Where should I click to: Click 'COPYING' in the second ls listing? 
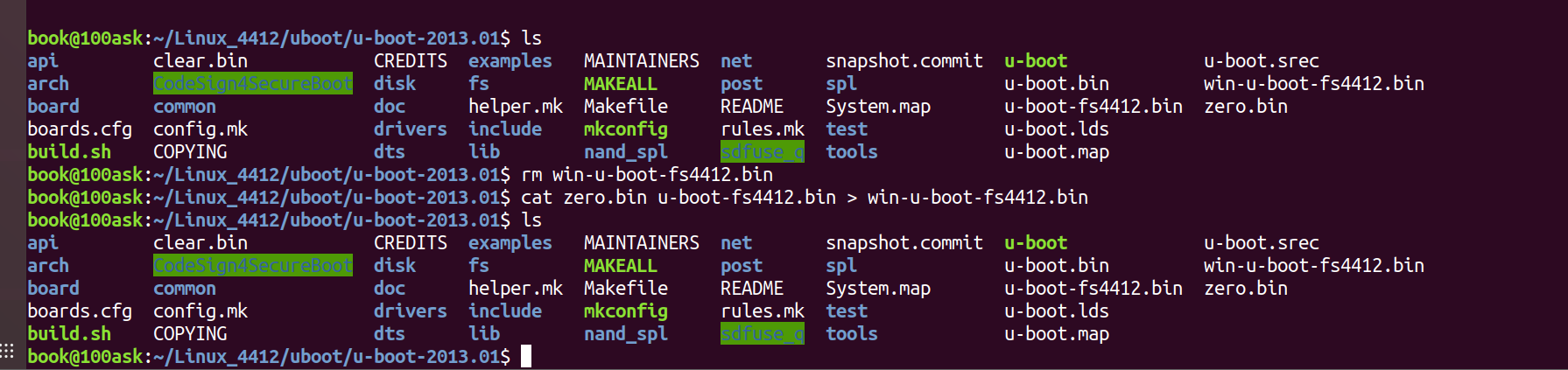[190, 333]
